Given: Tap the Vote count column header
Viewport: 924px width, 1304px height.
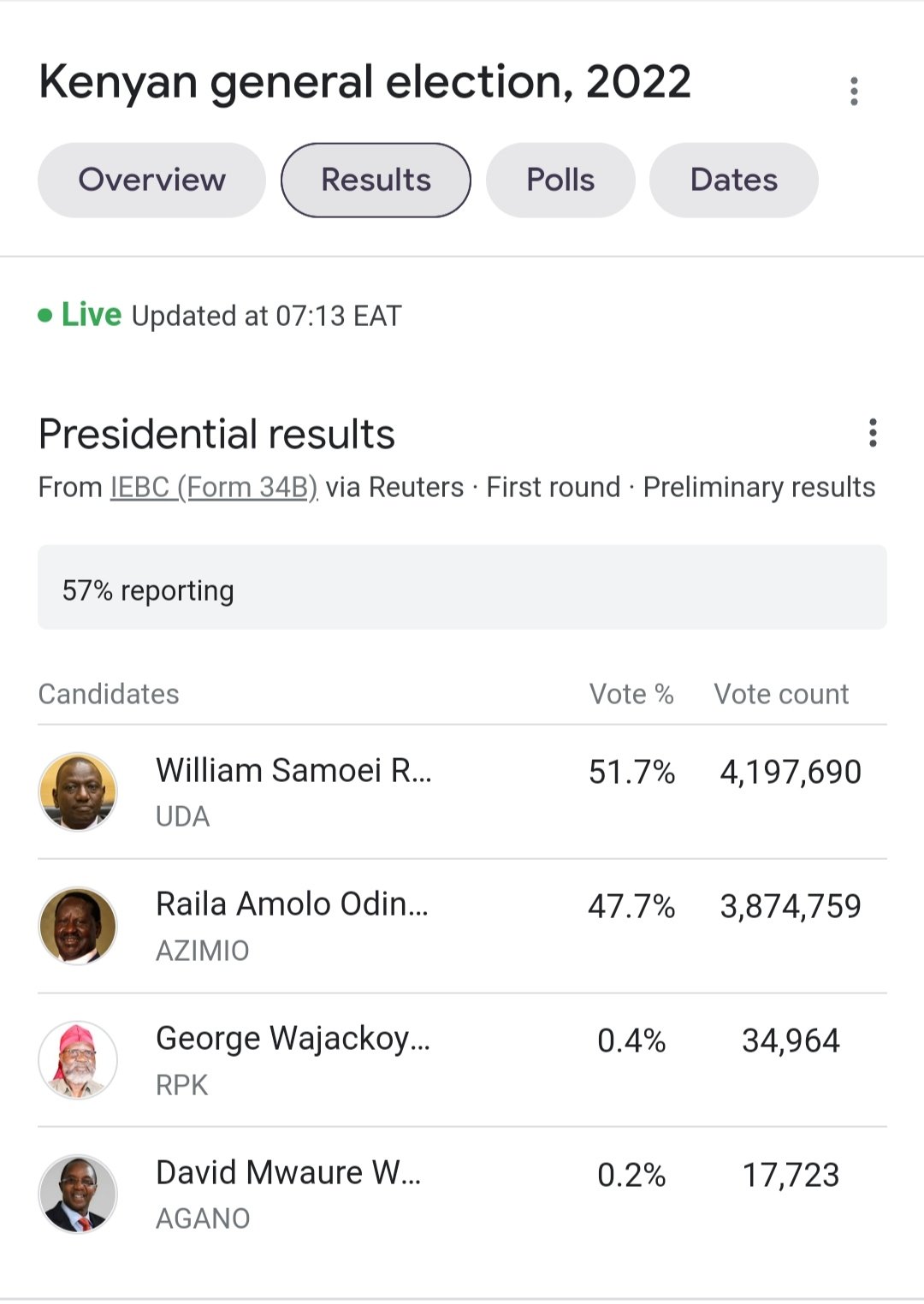Looking at the screenshot, I should point(781,694).
